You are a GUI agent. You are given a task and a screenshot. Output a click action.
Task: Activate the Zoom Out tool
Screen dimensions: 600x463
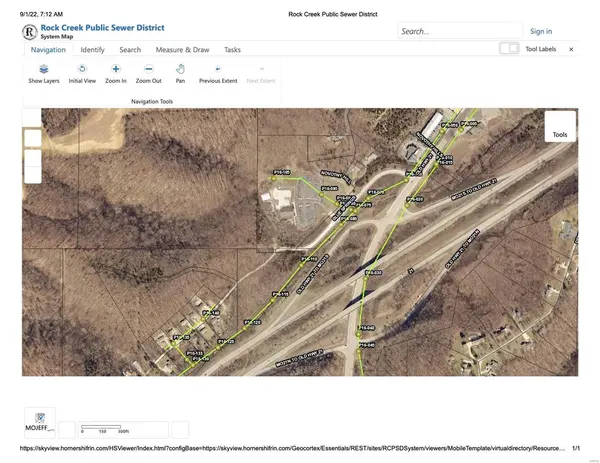148,74
